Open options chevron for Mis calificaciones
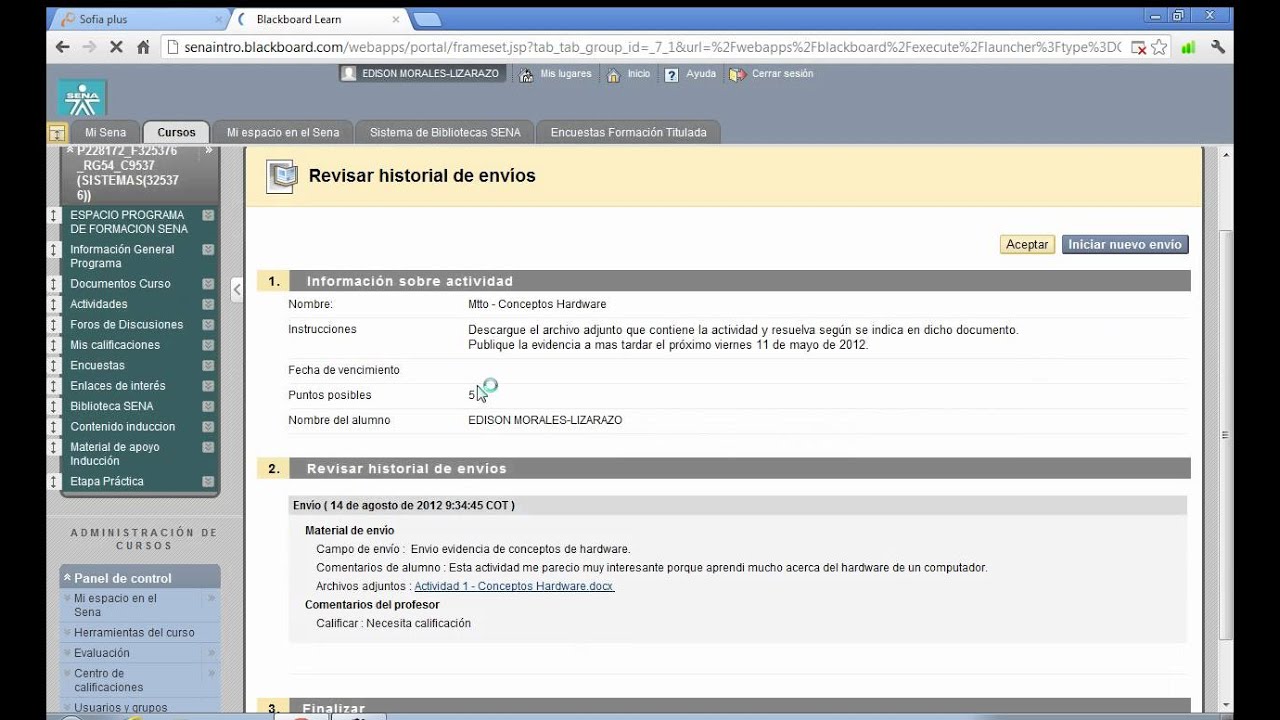 click(208, 345)
